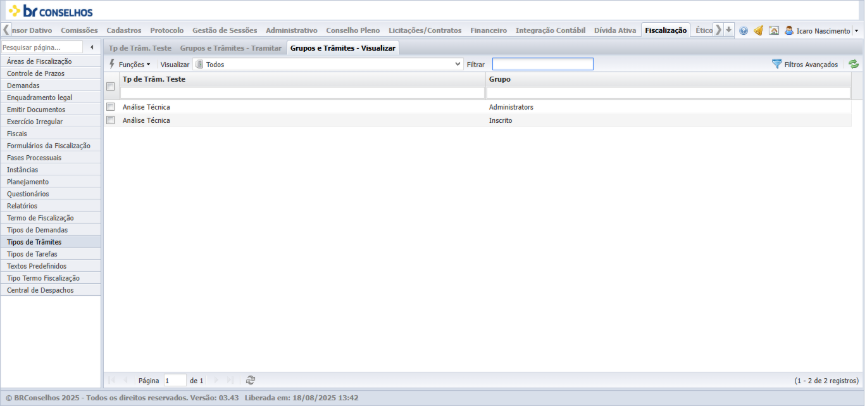The width and height of the screenshot is (865, 406).
Task: Click the Grupo column filter field
Action: 668,93
